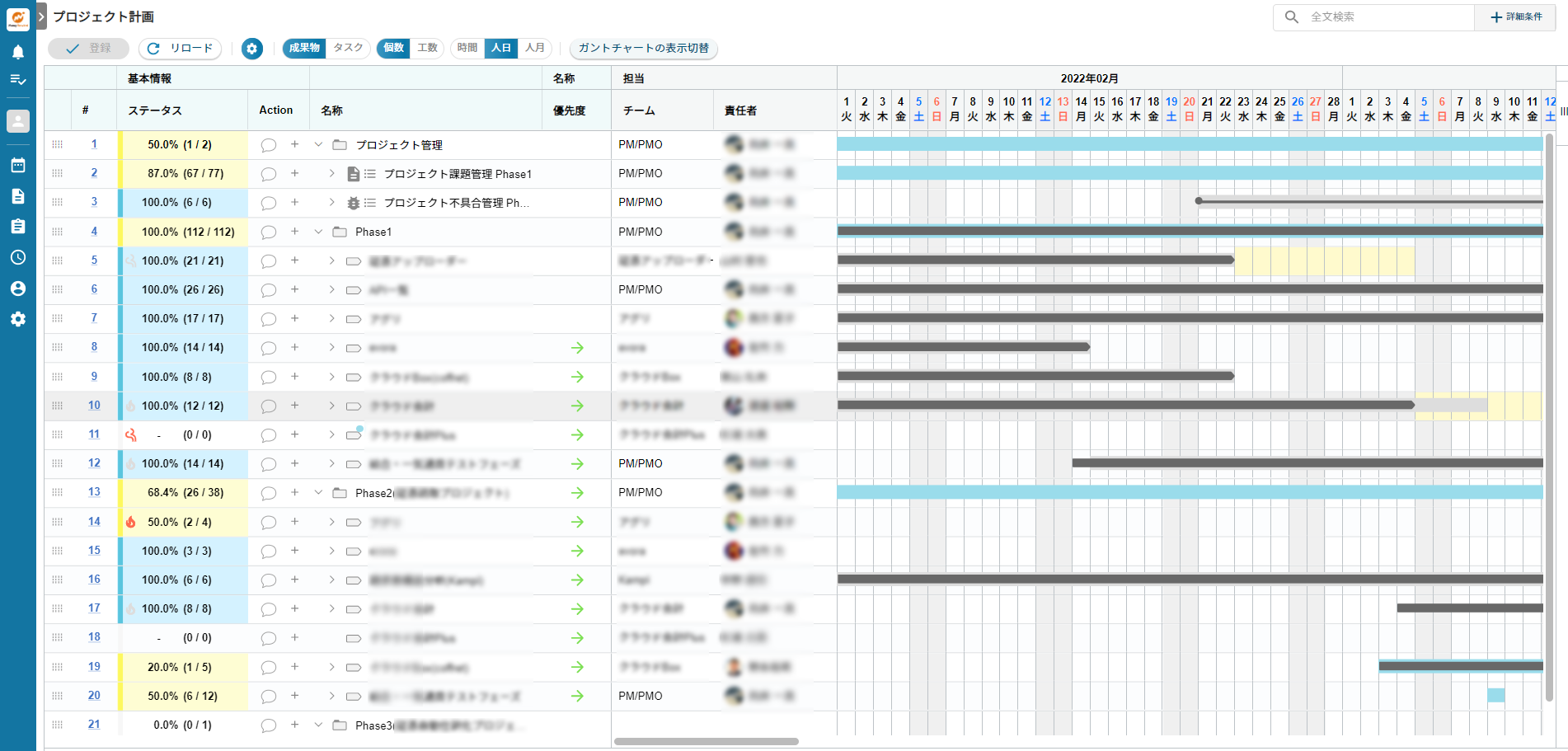Open the notifications bell in the sidebar
The image size is (1568, 751).
pyautogui.click(x=17, y=51)
